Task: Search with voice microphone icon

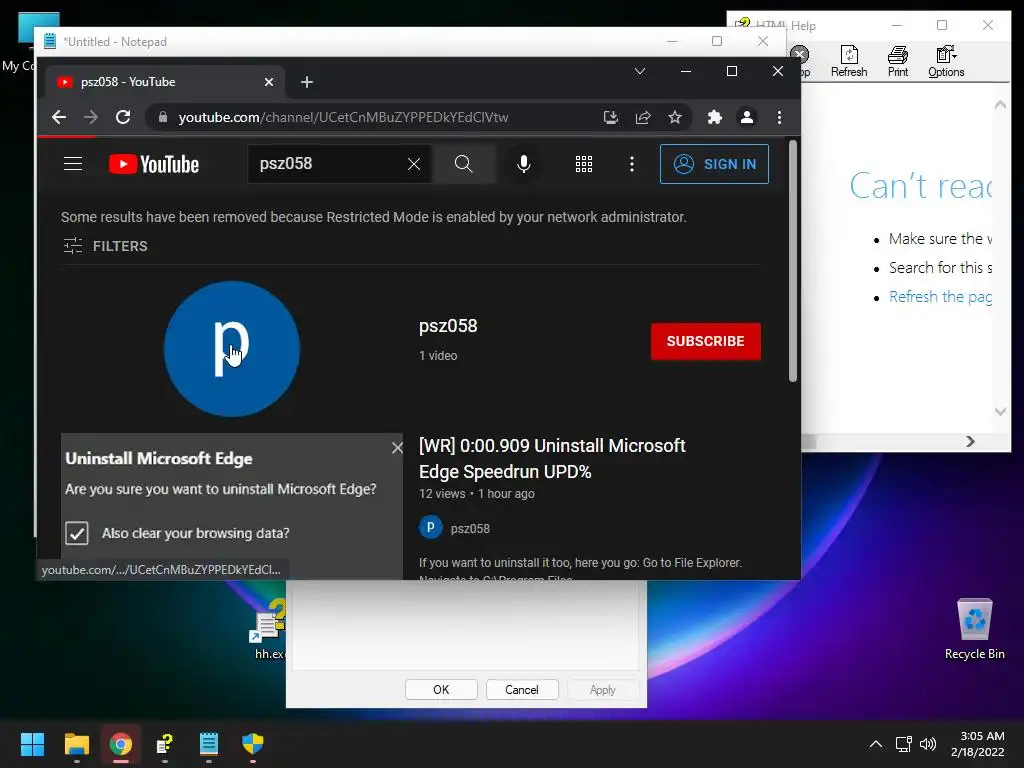Action: coord(523,164)
